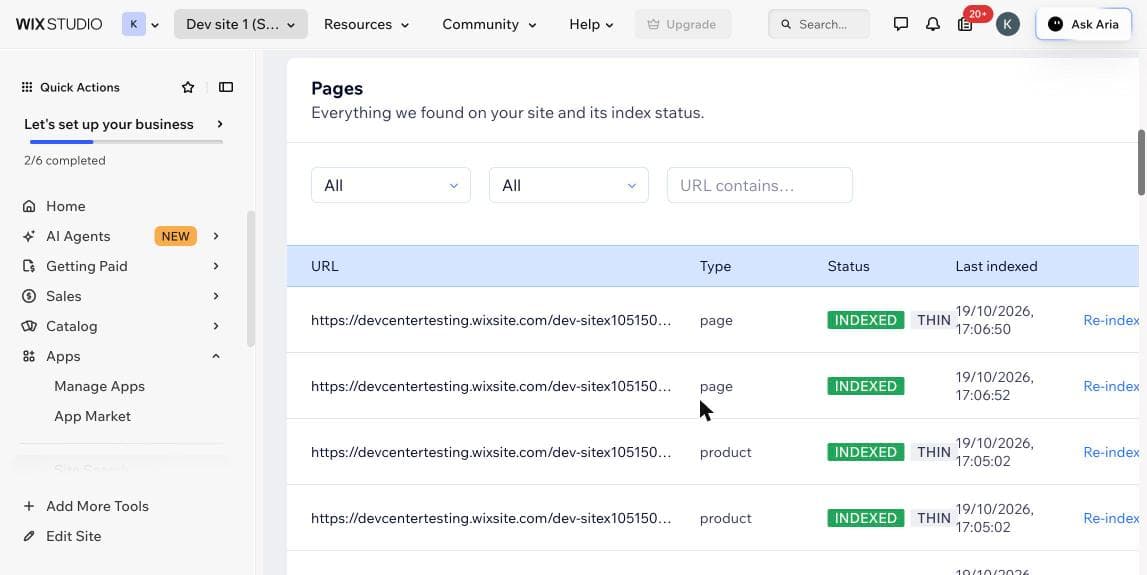Click the setup progress bar
Screen dimensions: 1147x575
click(127, 142)
